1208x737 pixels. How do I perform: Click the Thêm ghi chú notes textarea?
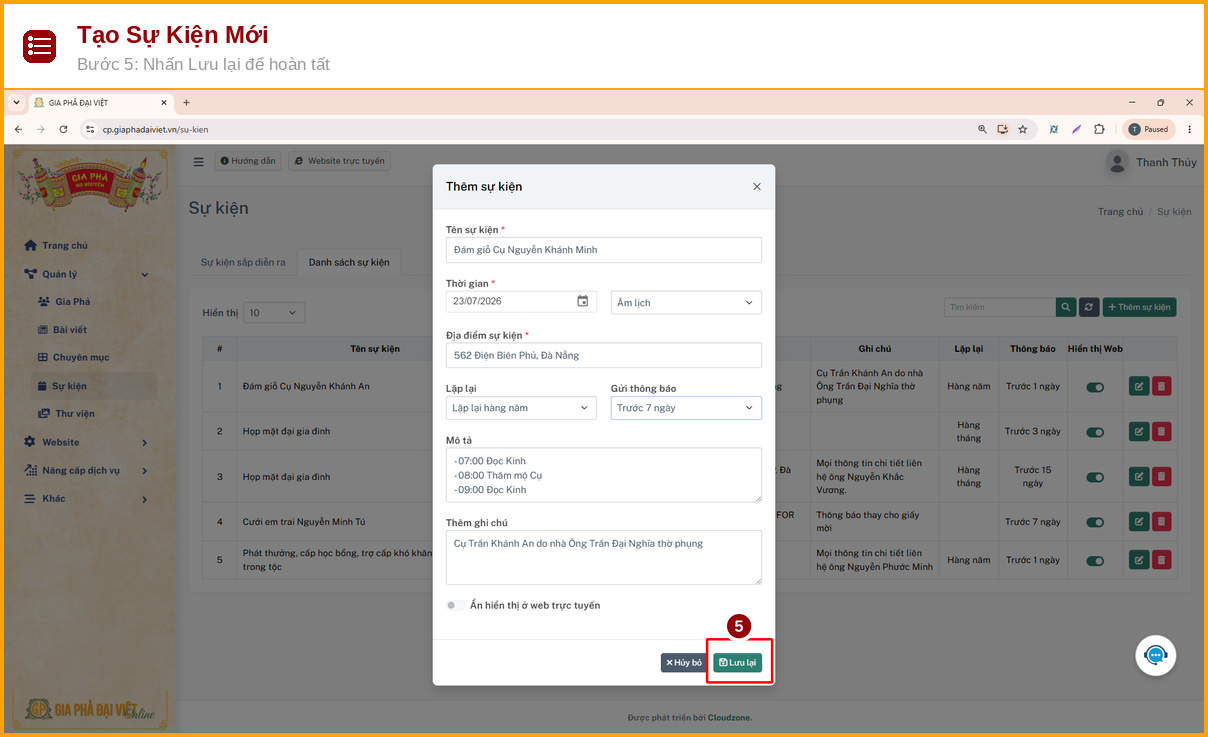pos(604,557)
